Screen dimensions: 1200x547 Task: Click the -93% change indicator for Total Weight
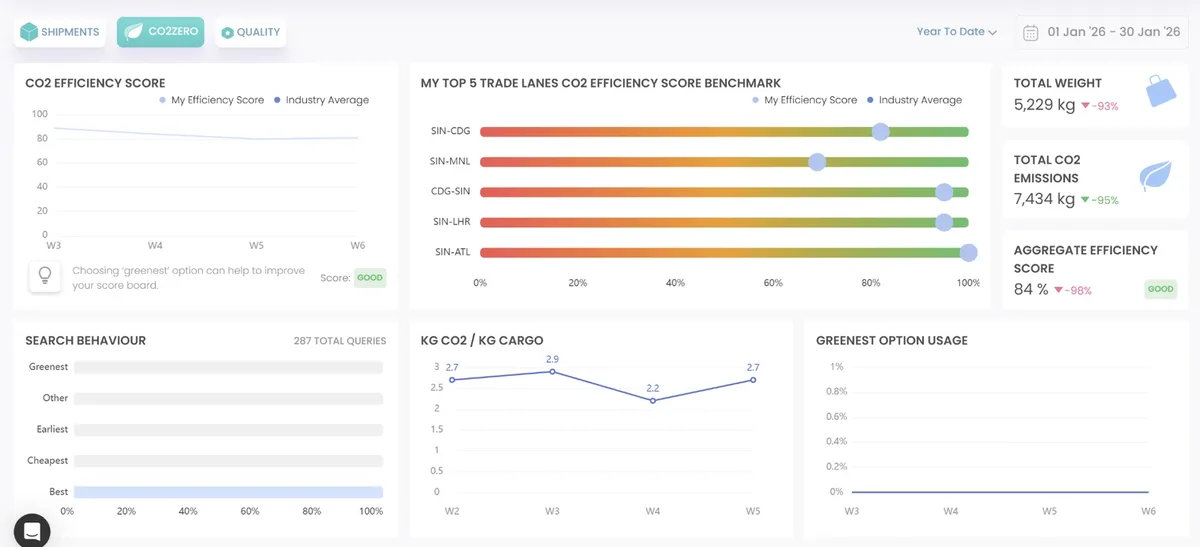pos(1099,105)
